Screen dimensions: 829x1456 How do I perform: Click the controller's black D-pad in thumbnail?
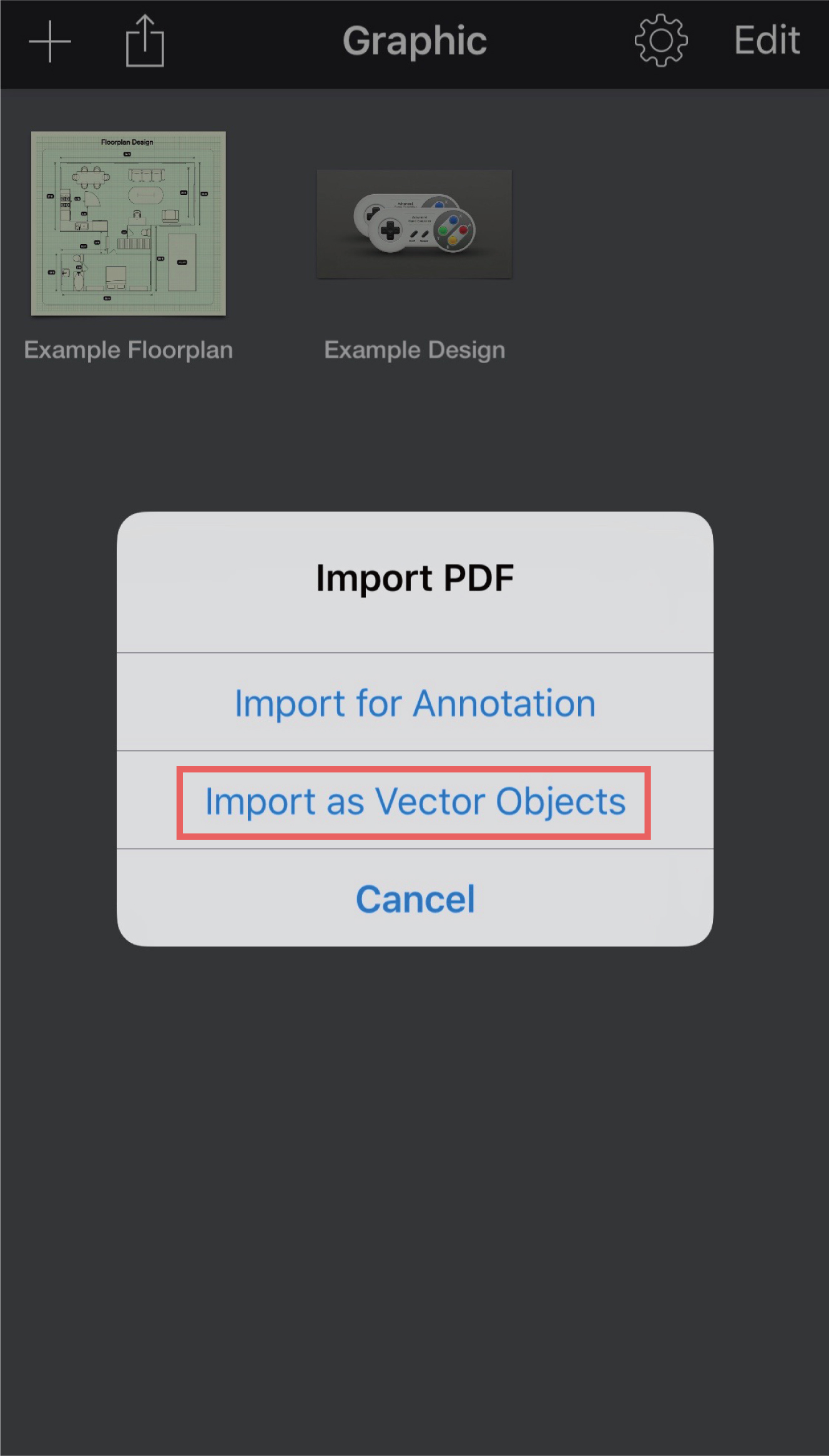coord(390,230)
